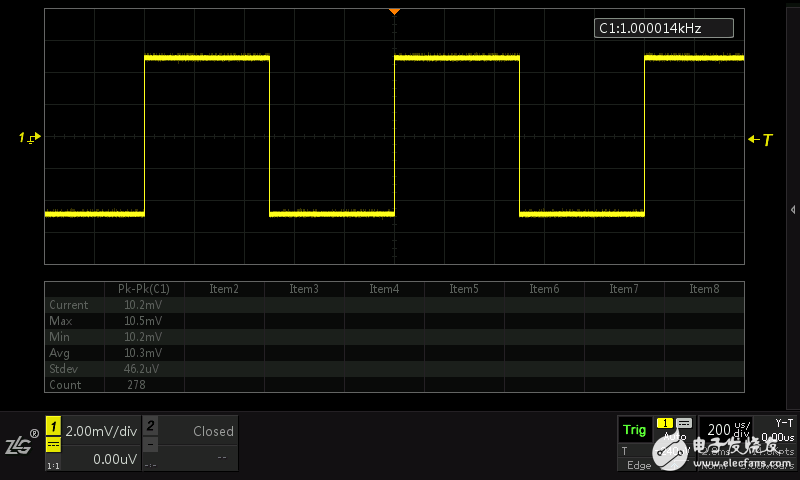The width and height of the screenshot is (800, 480).
Task: Toggle the green Trig status indicator
Action: point(634,430)
